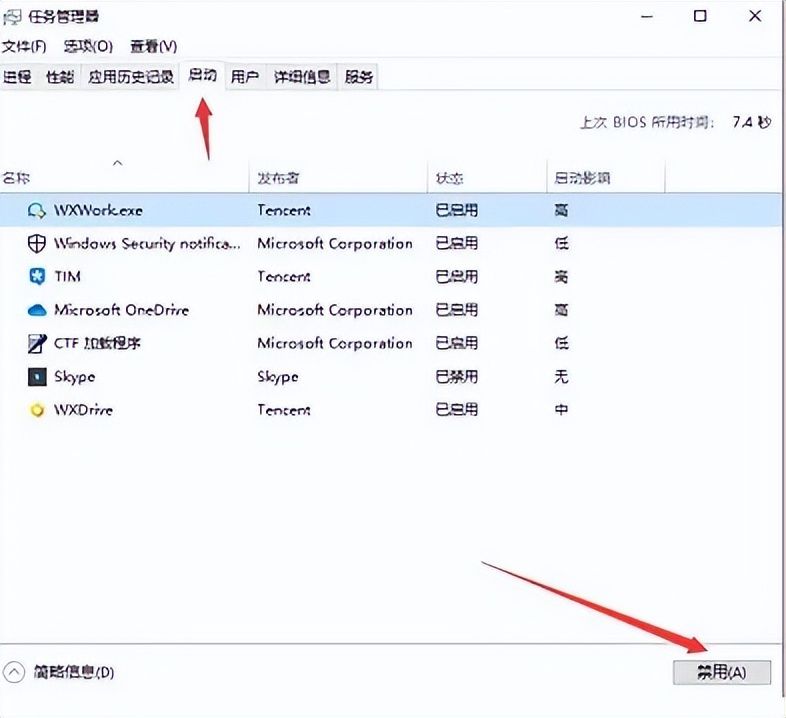Select the CTF 加载程序 entry name
This screenshot has height=718, width=786.
97,343
